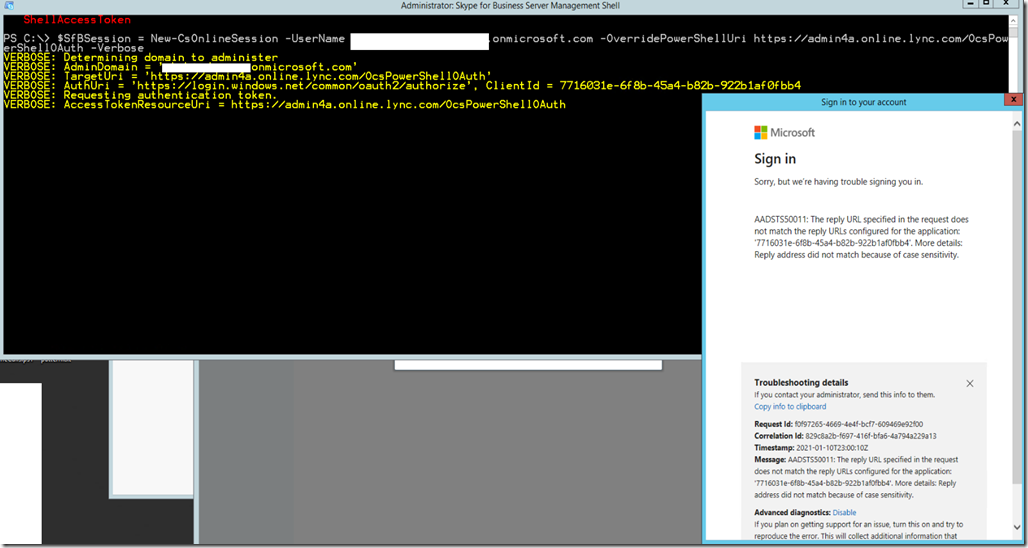Click the 'VERBOSE: AuthUri' line
Screen dimensions: 1028x548
(x=402, y=86)
